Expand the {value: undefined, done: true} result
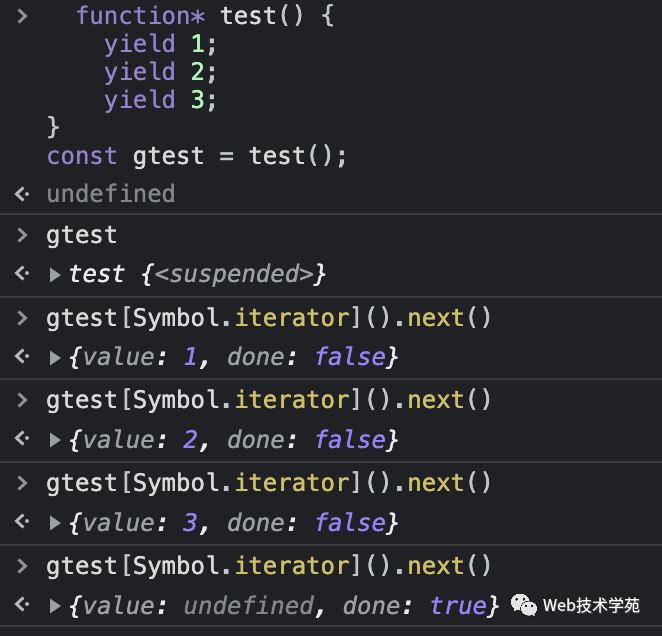The height and width of the screenshot is (636, 662). coord(55,606)
